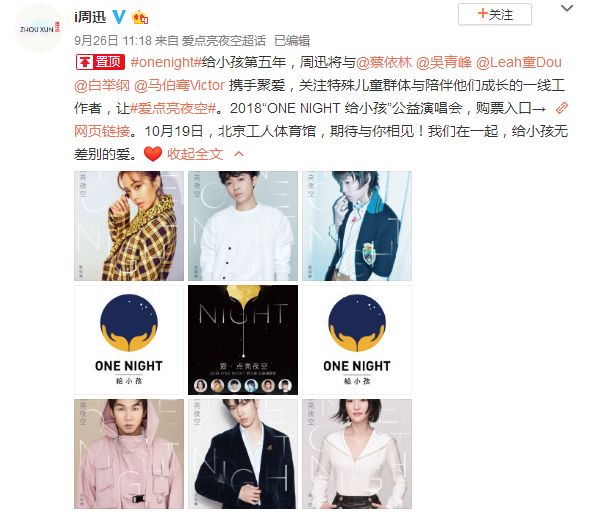This screenshot has width=594, height=517.
Task: Click the red heart emoji
Action: click(x=153, y=154)
